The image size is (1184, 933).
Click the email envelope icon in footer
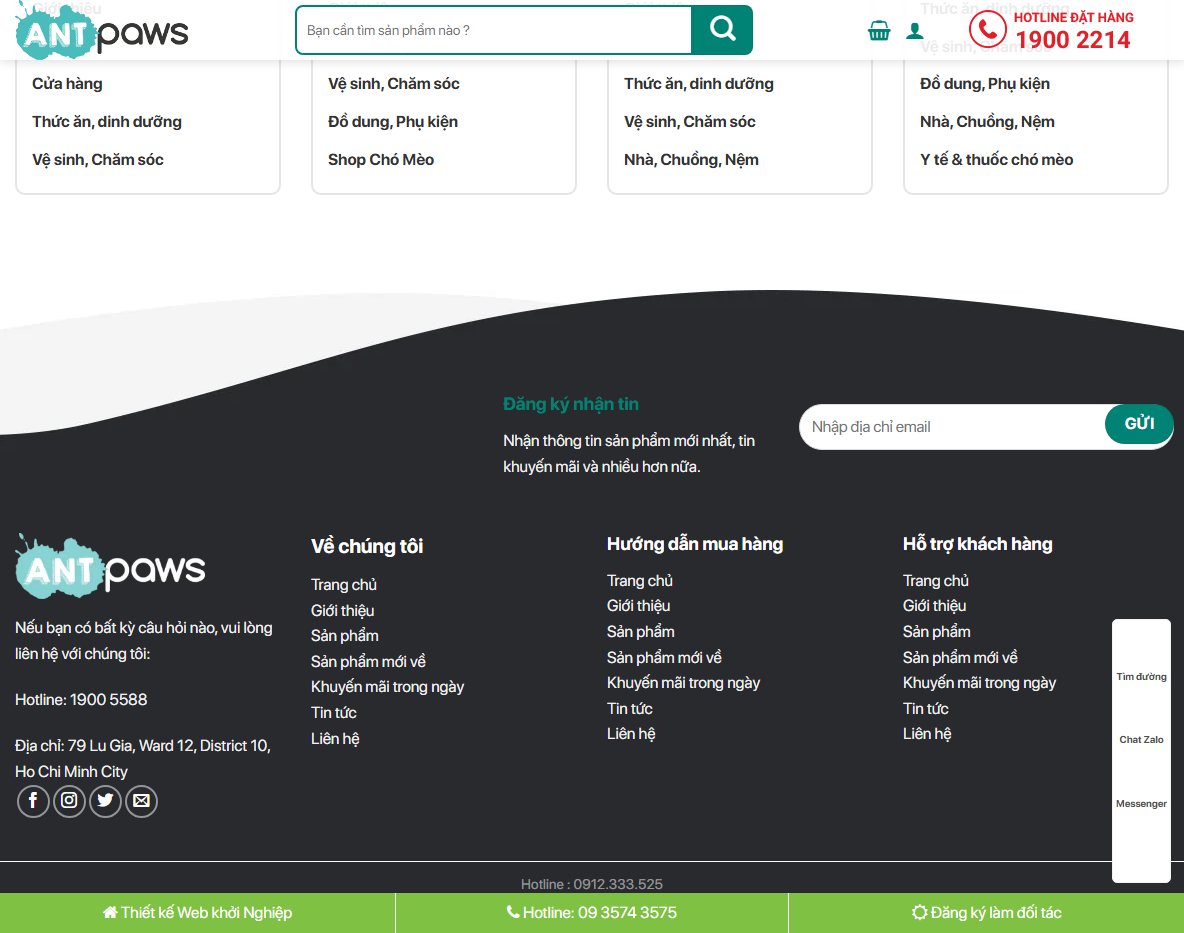[141, 801]
